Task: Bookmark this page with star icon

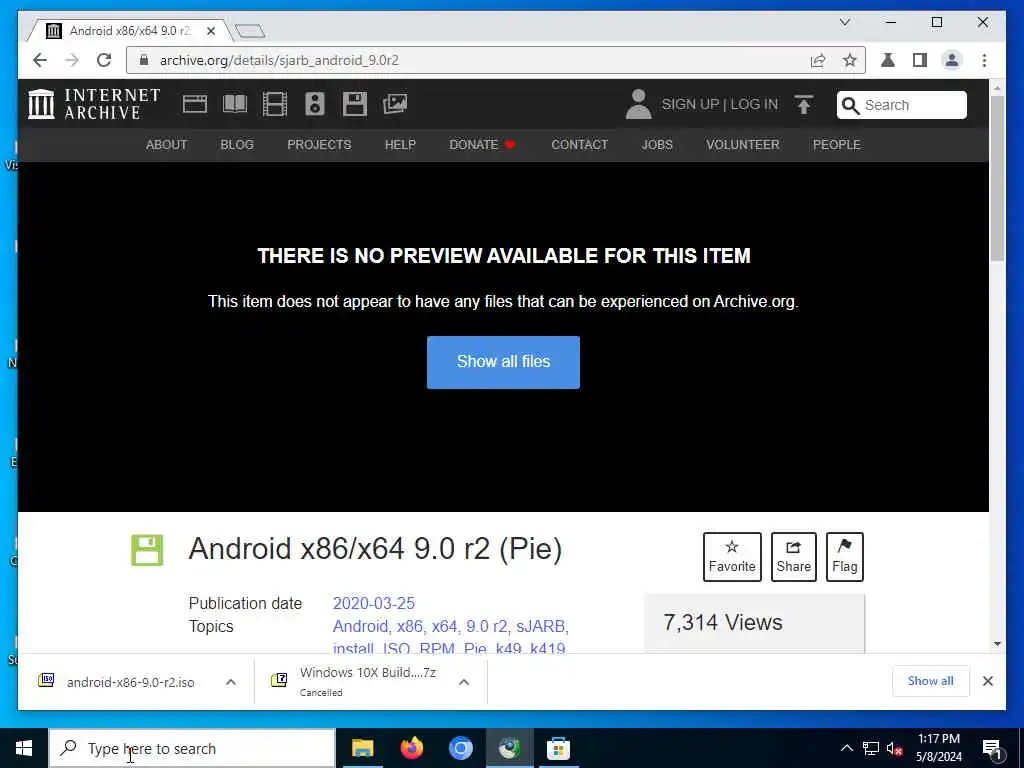Action: (x=850, y=61)
